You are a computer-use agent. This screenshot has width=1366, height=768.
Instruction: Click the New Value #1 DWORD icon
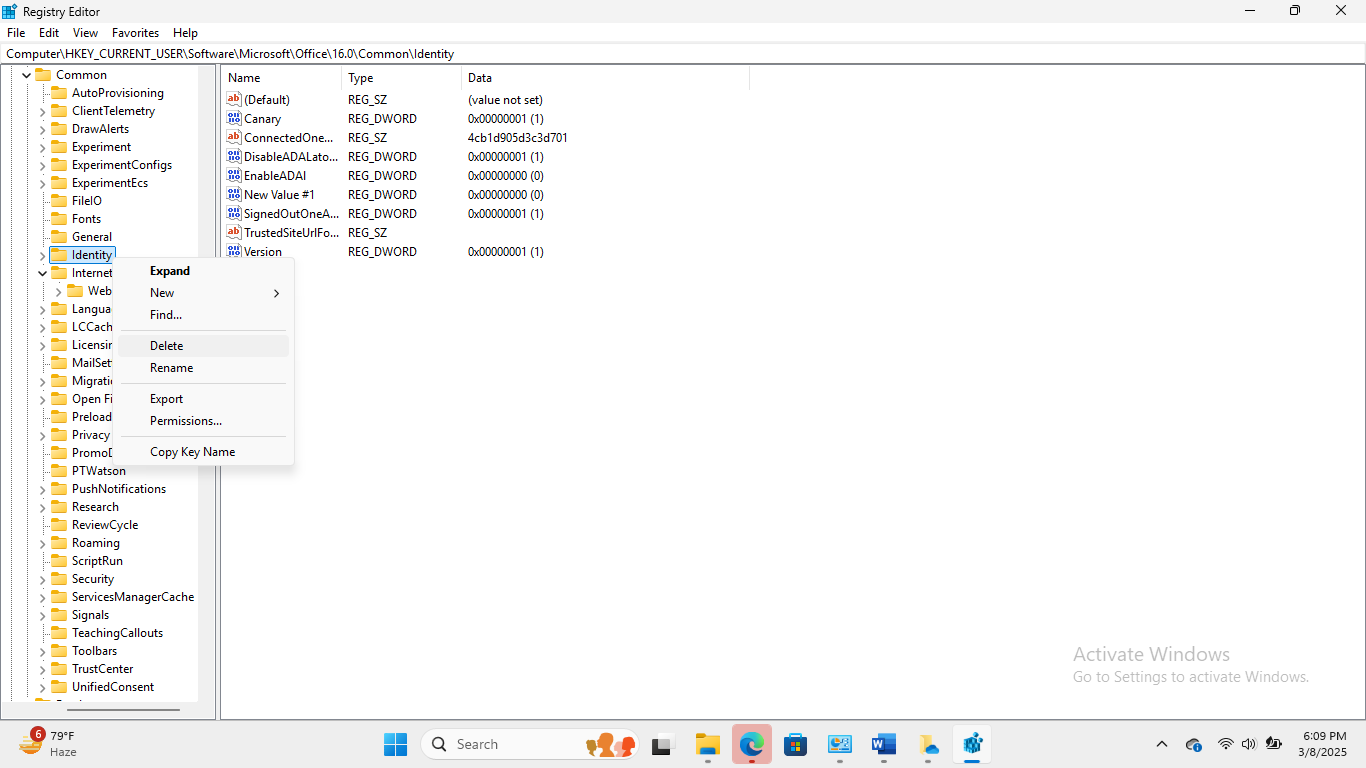coord(234,194)
